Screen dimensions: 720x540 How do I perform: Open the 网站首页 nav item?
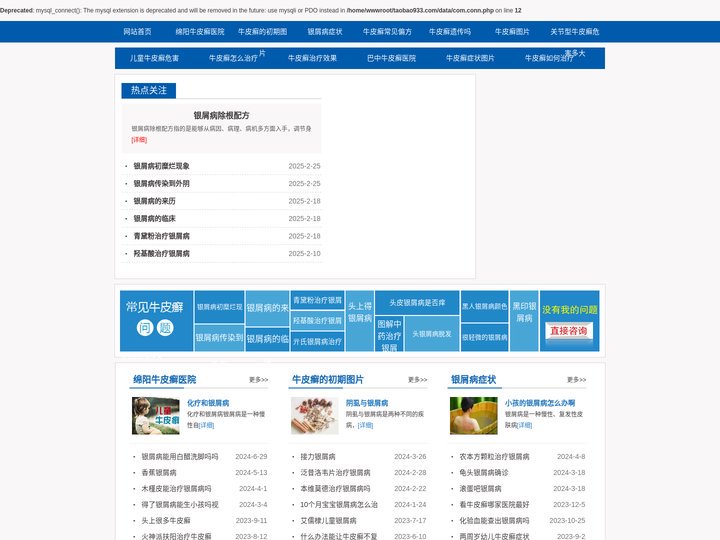137,32
